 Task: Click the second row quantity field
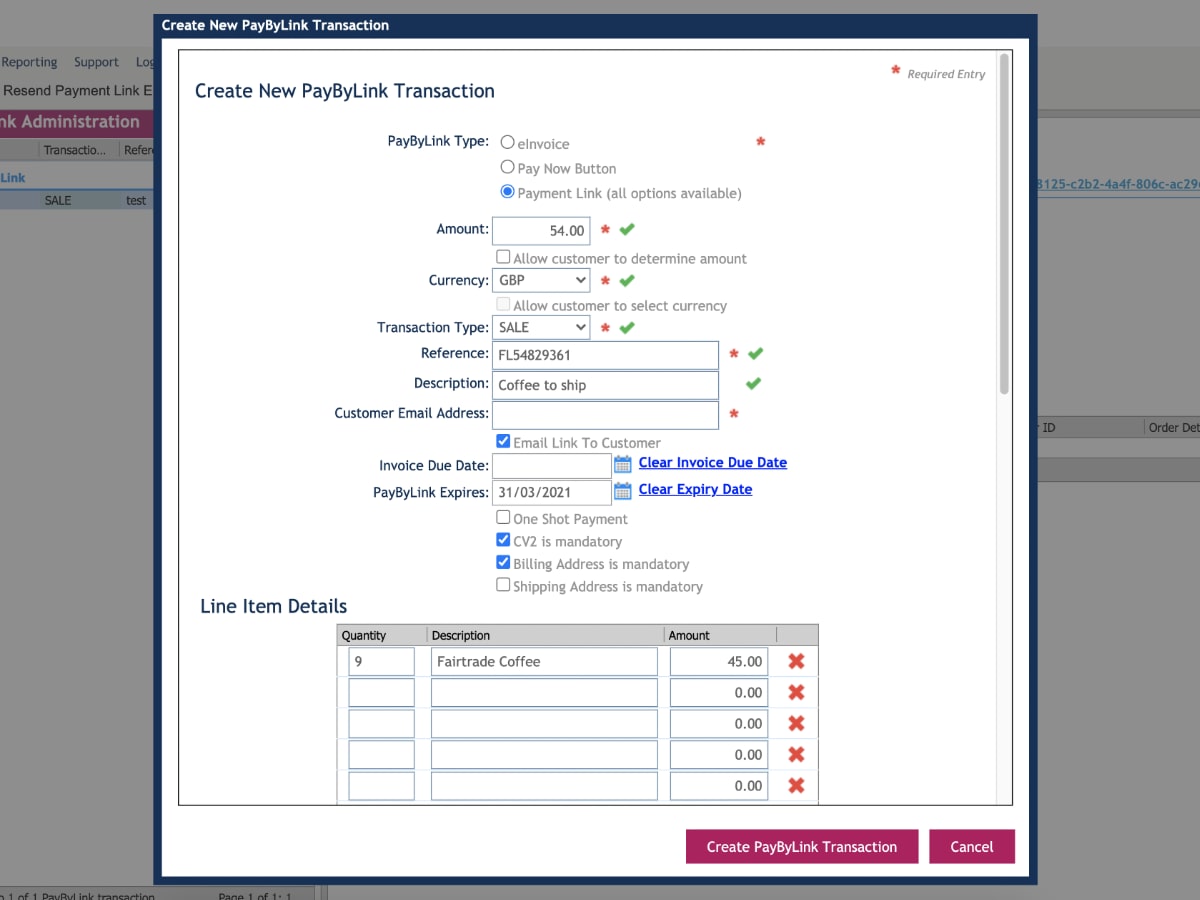381,692
